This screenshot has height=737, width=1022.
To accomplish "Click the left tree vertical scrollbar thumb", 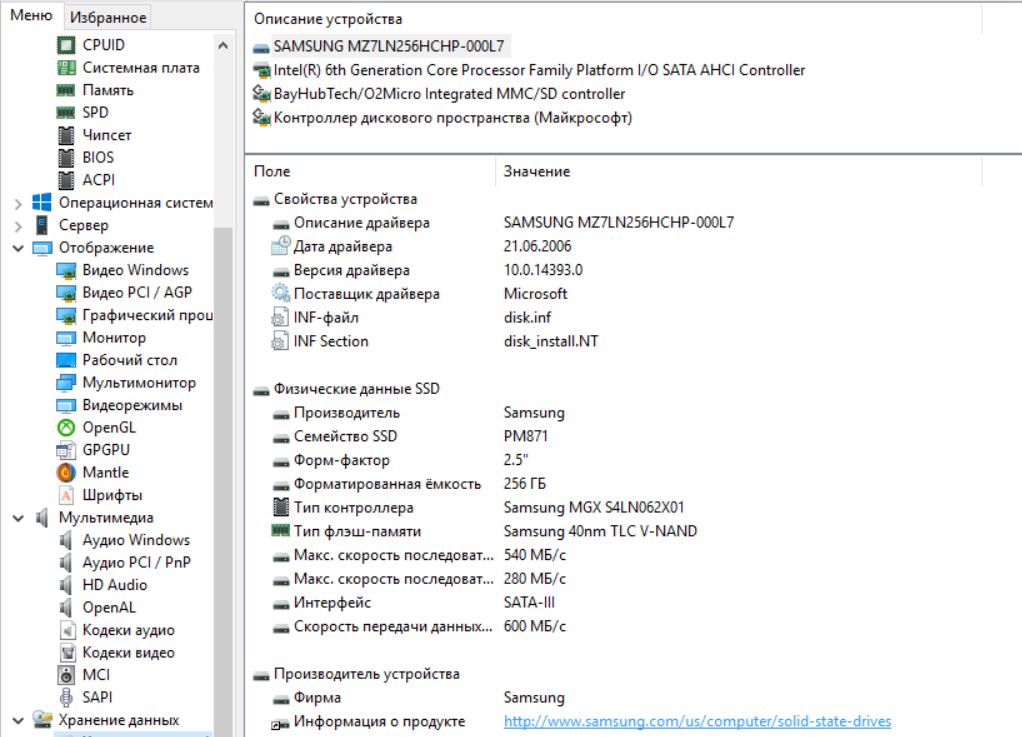I will (x=223, y=482).
